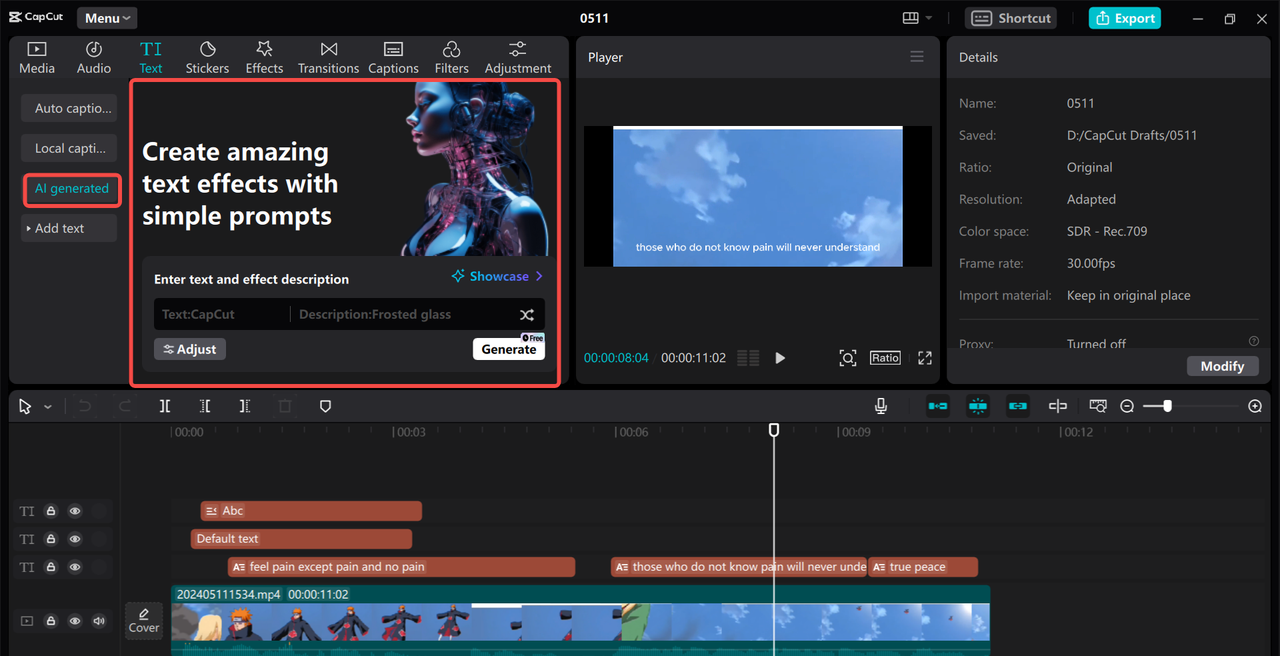
Task: Open the Adjustment tab
Action: point(518,58)
